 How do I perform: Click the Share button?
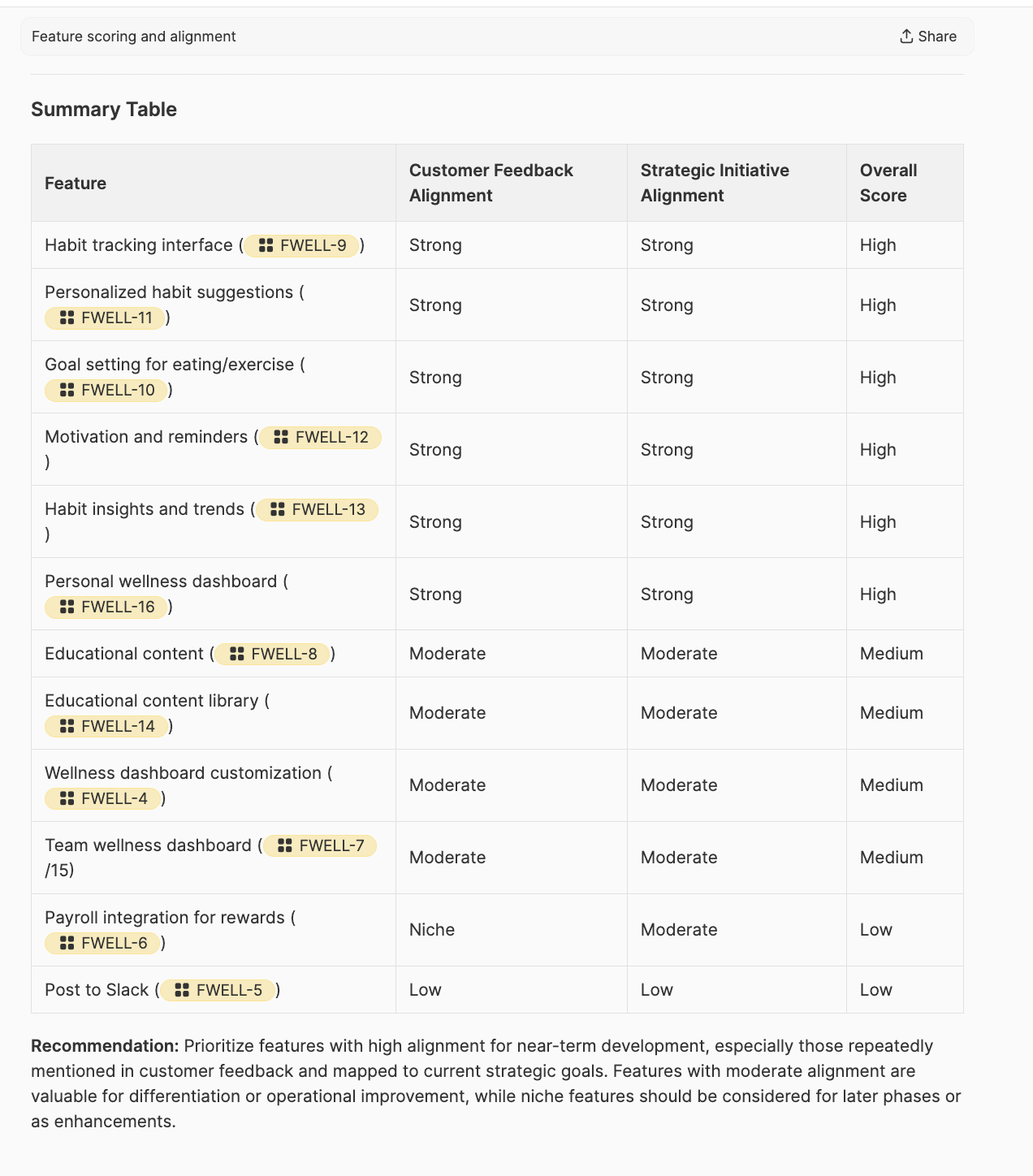click(x=928, y=37)
